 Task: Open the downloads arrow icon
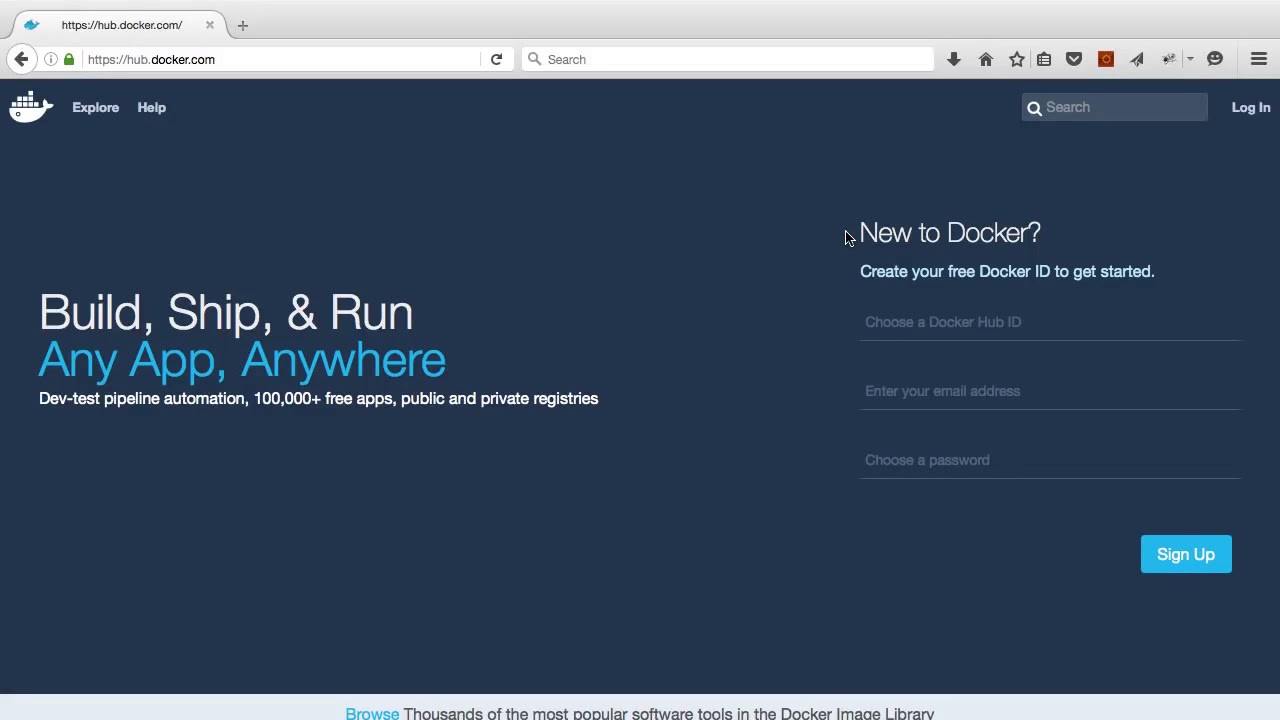pos(954,59)
